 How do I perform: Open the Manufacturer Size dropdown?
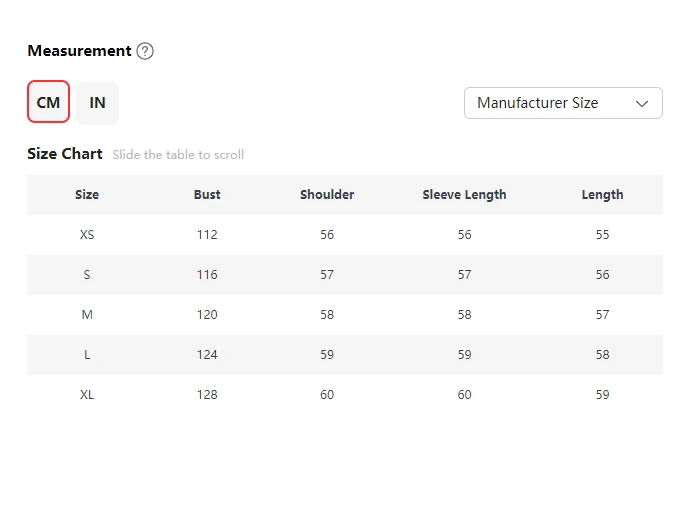(x=563, y=103)
